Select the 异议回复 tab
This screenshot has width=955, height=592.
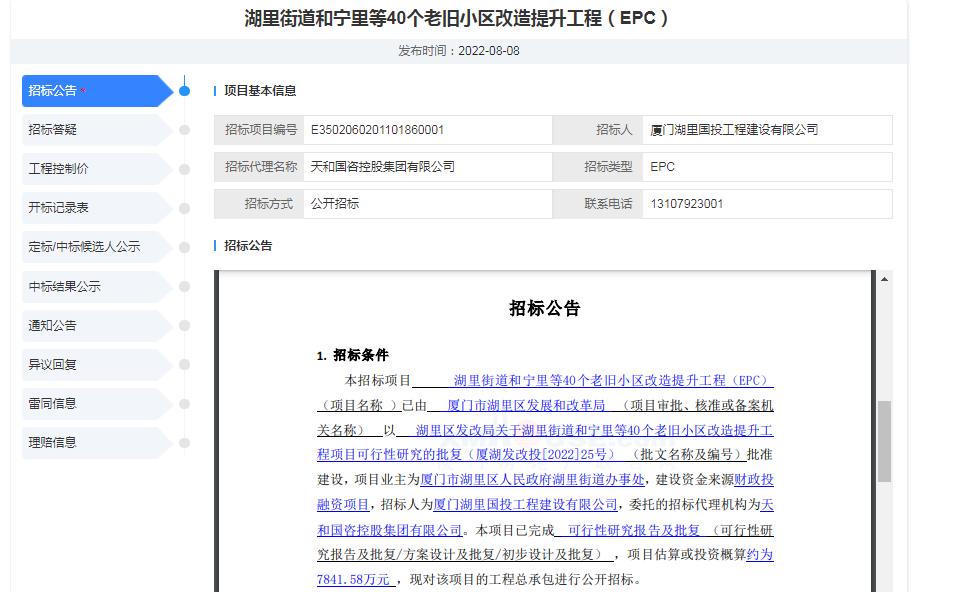pyautogui.click(x=90, y=365)
